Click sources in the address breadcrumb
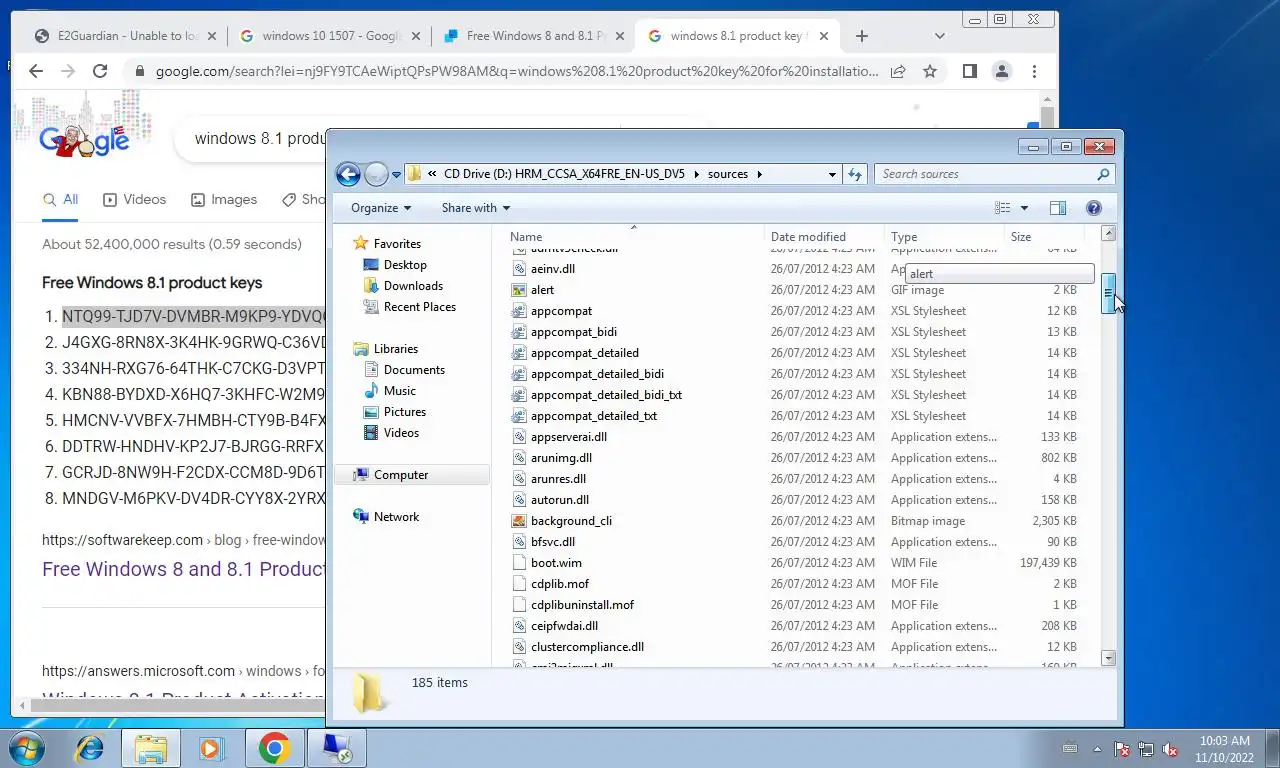Image resolution: width=1280 pixels, height=768 pixels. [728, 174]
